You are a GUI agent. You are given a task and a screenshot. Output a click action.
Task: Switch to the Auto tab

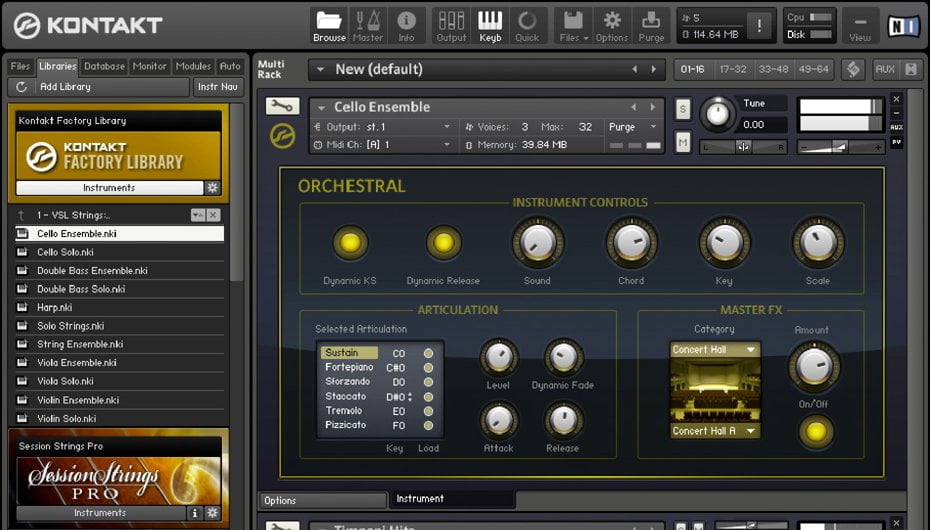[x=230, y=66]
